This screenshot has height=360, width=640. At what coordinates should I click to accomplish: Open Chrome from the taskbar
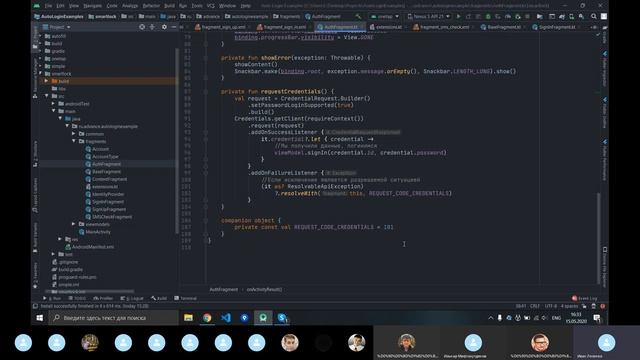(x=207, y=318)
